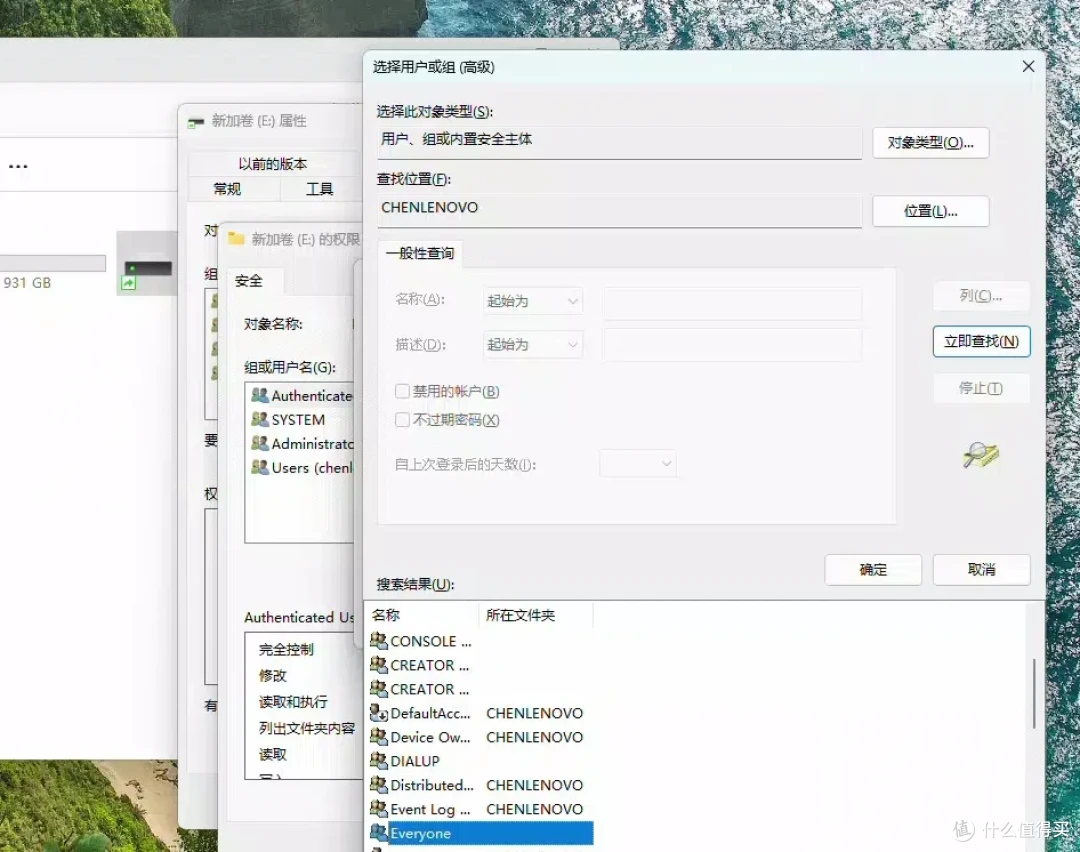The width and height of the screenshot is (1080, 852).
Task: Click the 名称 column header
Action: 422,615
